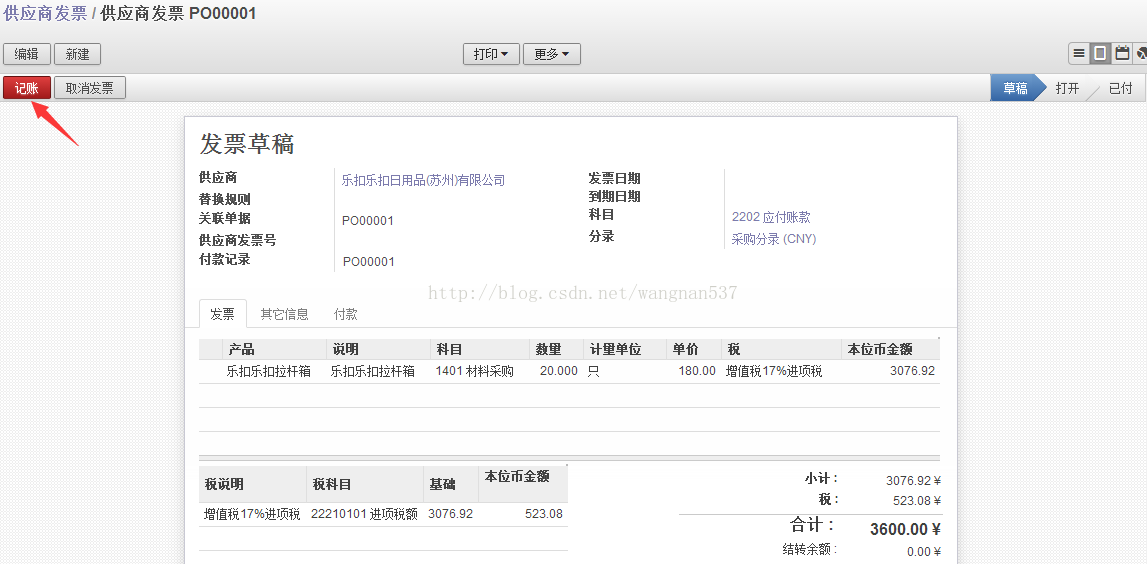The image size is (1147, 564).
Task: Click 乐扣乐扣拉杆箱 in the 产品 column
Action: click(268, 372)
